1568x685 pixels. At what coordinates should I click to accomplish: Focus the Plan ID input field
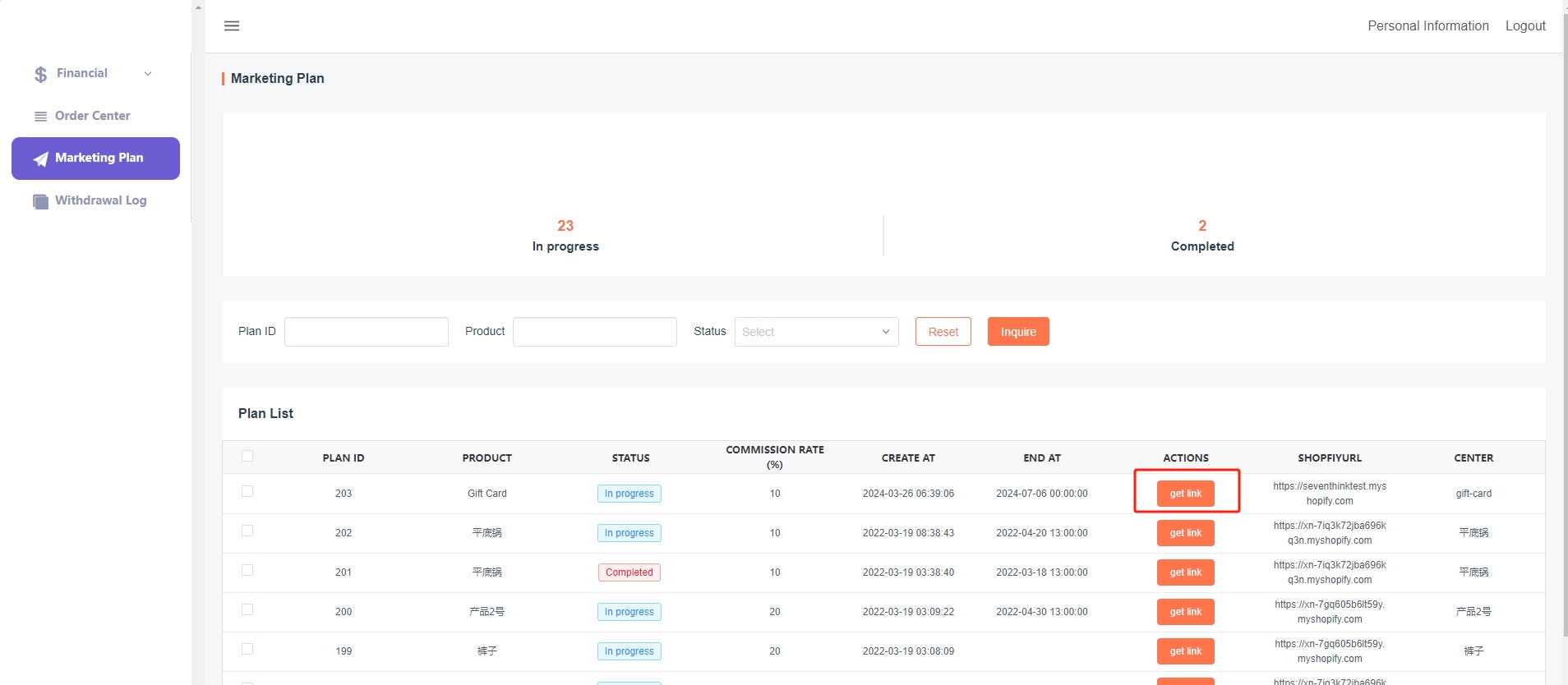367,332
